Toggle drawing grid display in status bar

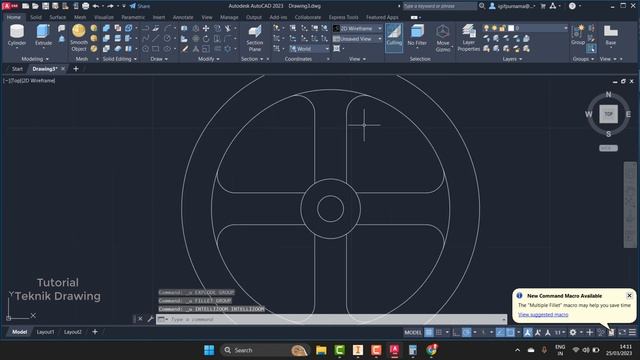coord(429,332)
